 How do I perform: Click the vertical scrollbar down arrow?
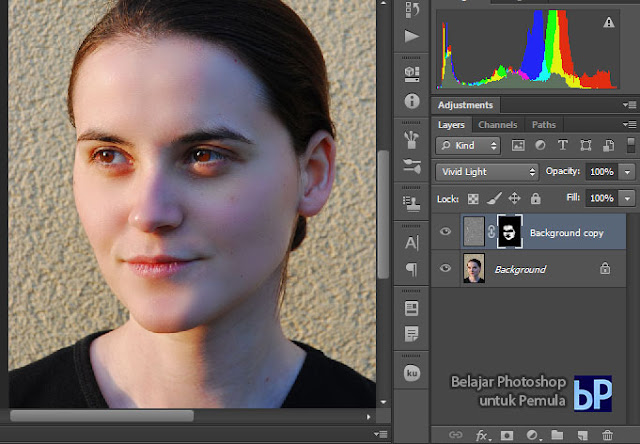pos(383,402)
